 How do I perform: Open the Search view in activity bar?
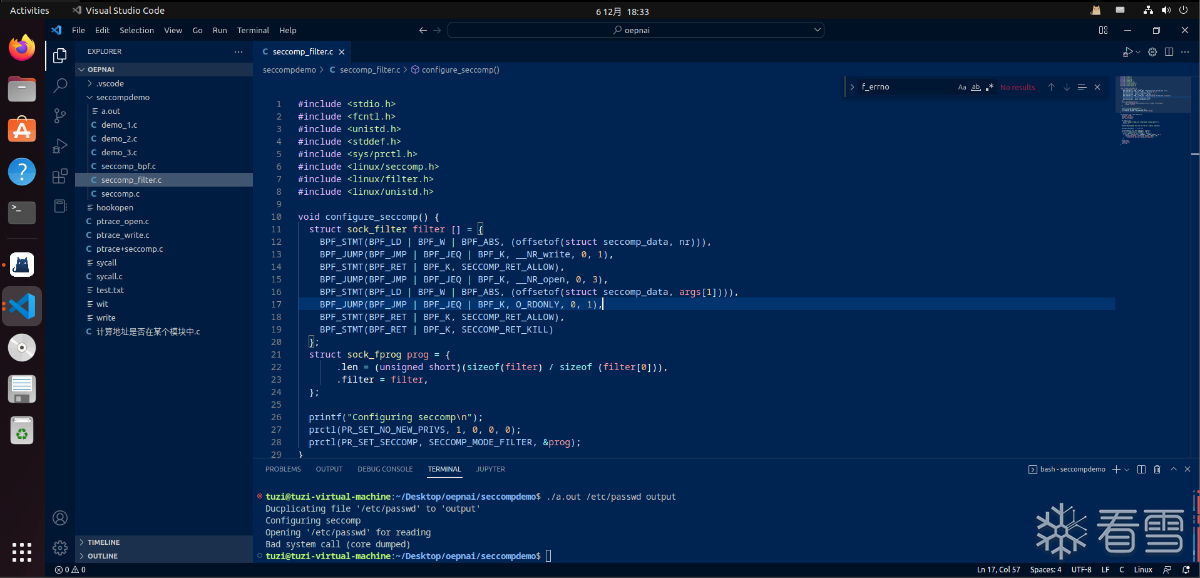tap(60, 86)
